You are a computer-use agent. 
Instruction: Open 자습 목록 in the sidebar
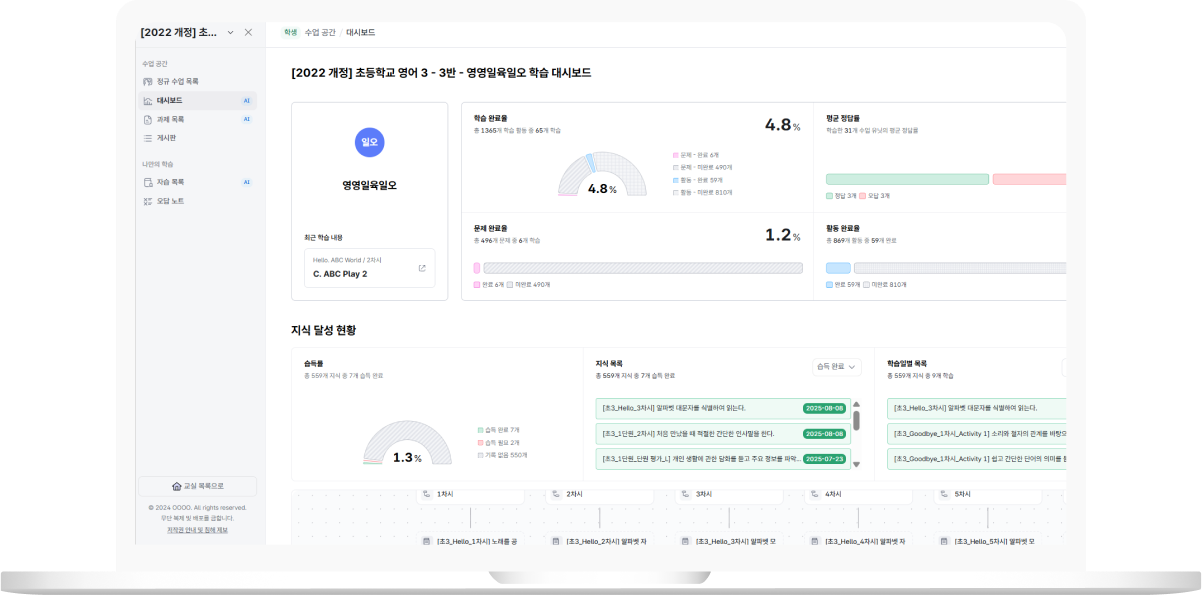[x=170, y=182]
